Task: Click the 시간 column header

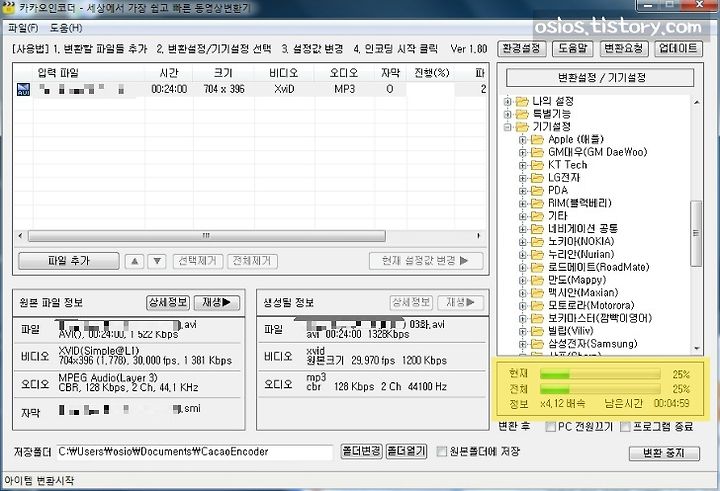Action: click(x=169, y=73)
